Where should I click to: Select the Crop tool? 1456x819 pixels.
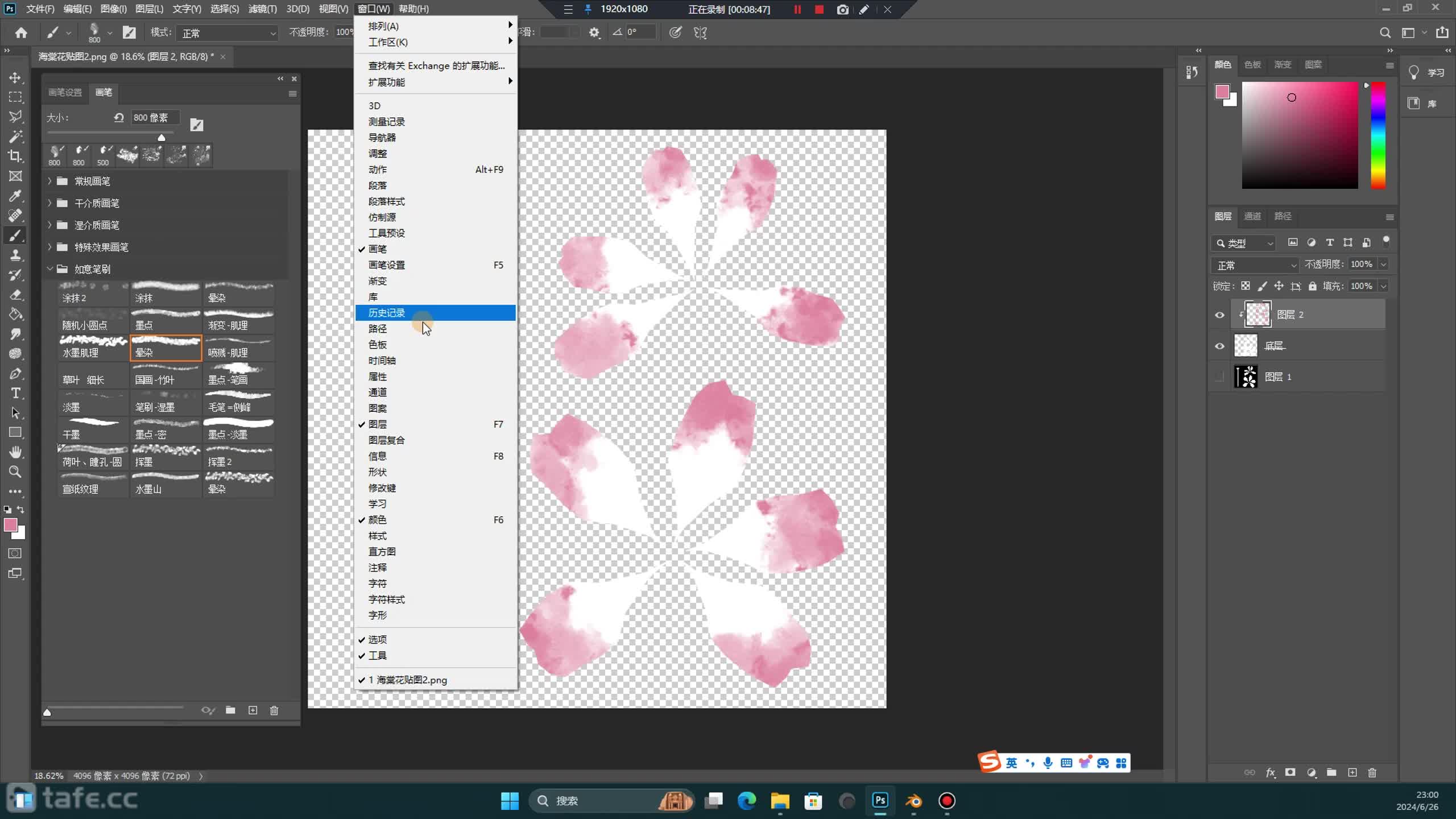click(x=15, y=156)
